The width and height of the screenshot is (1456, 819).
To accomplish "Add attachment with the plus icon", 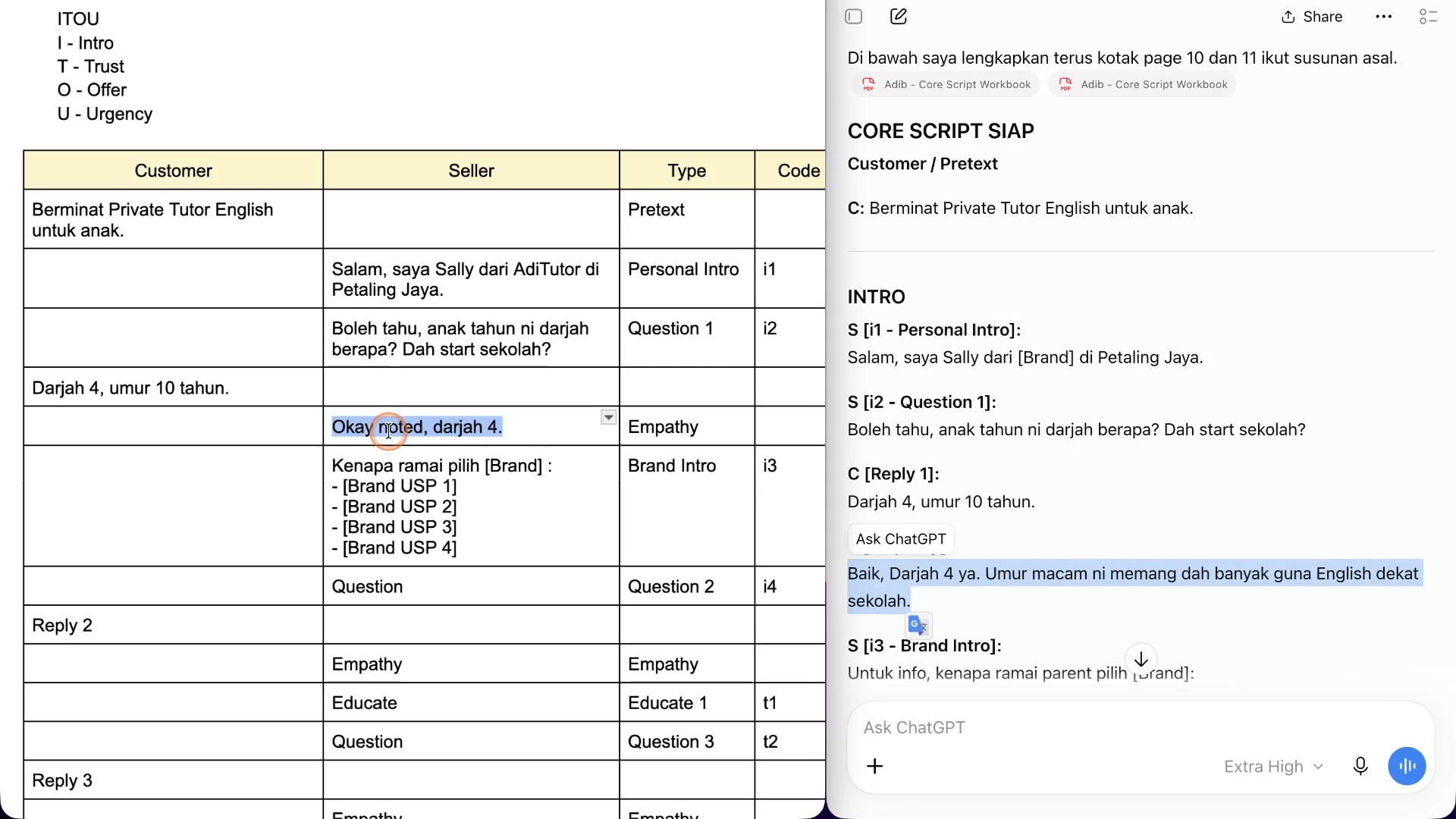I will (875, 766).
